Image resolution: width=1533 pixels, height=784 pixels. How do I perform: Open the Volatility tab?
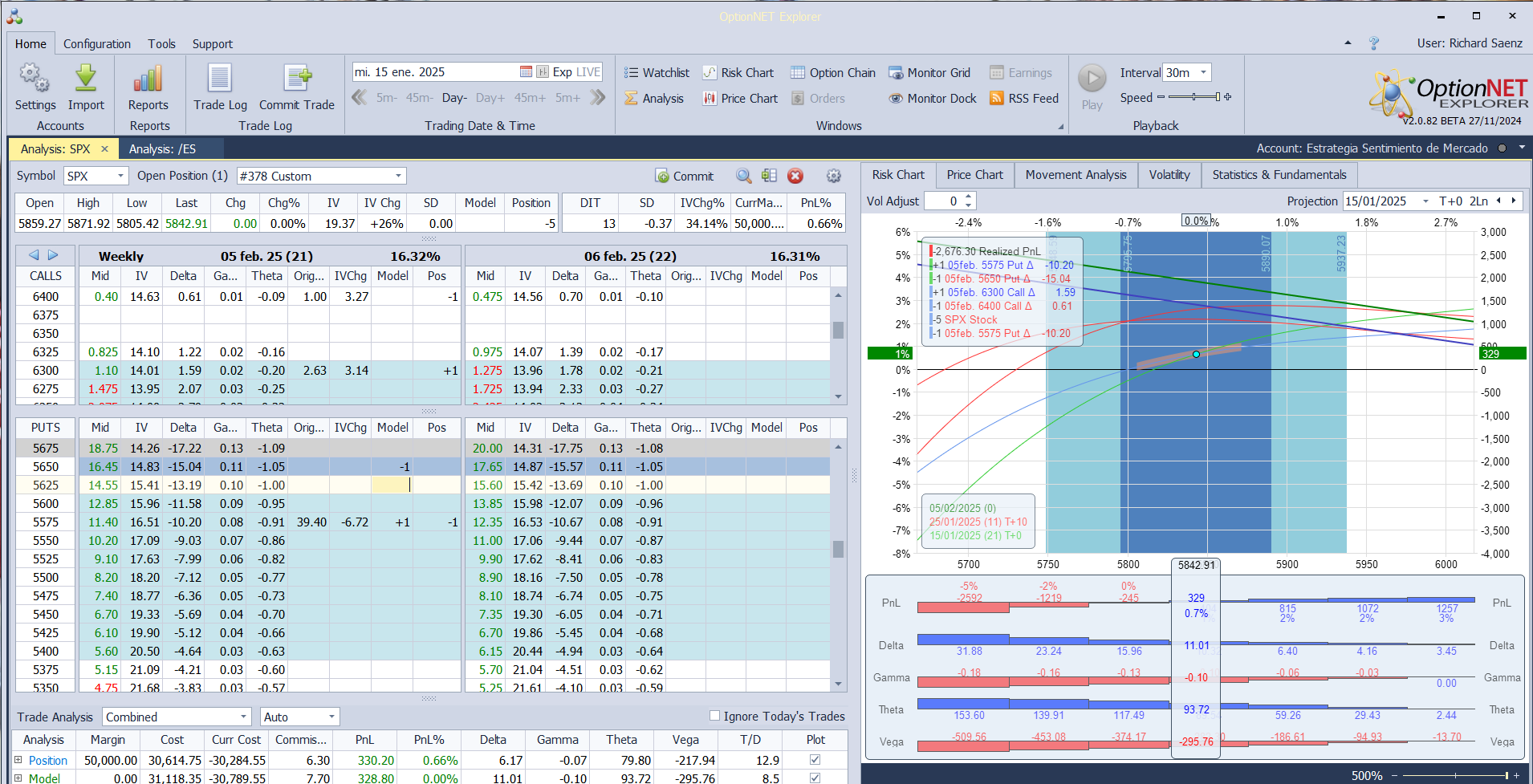pos(1169,175)
